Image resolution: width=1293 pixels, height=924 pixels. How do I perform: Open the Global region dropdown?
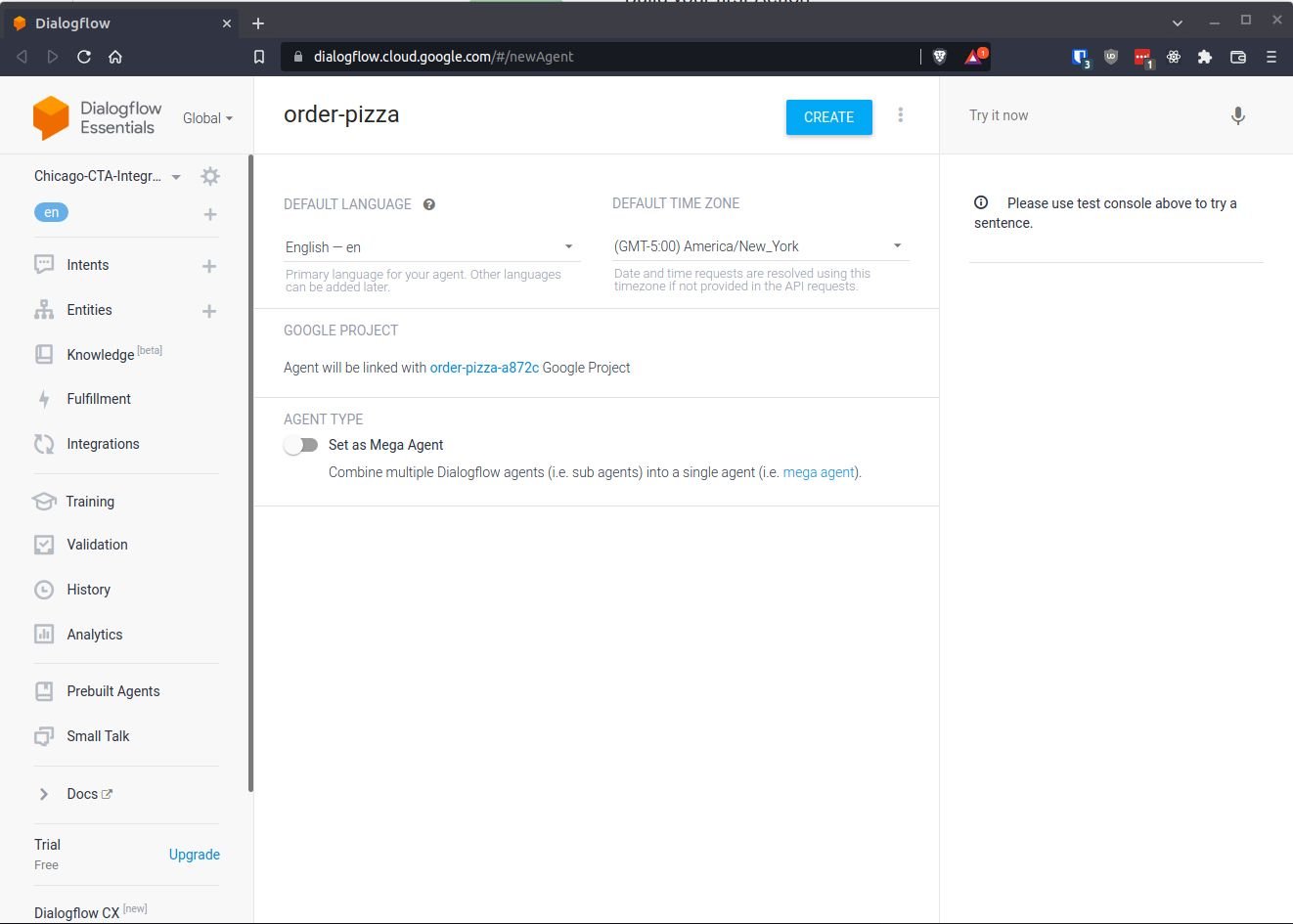pyautogui.click(x=208, y=118)
